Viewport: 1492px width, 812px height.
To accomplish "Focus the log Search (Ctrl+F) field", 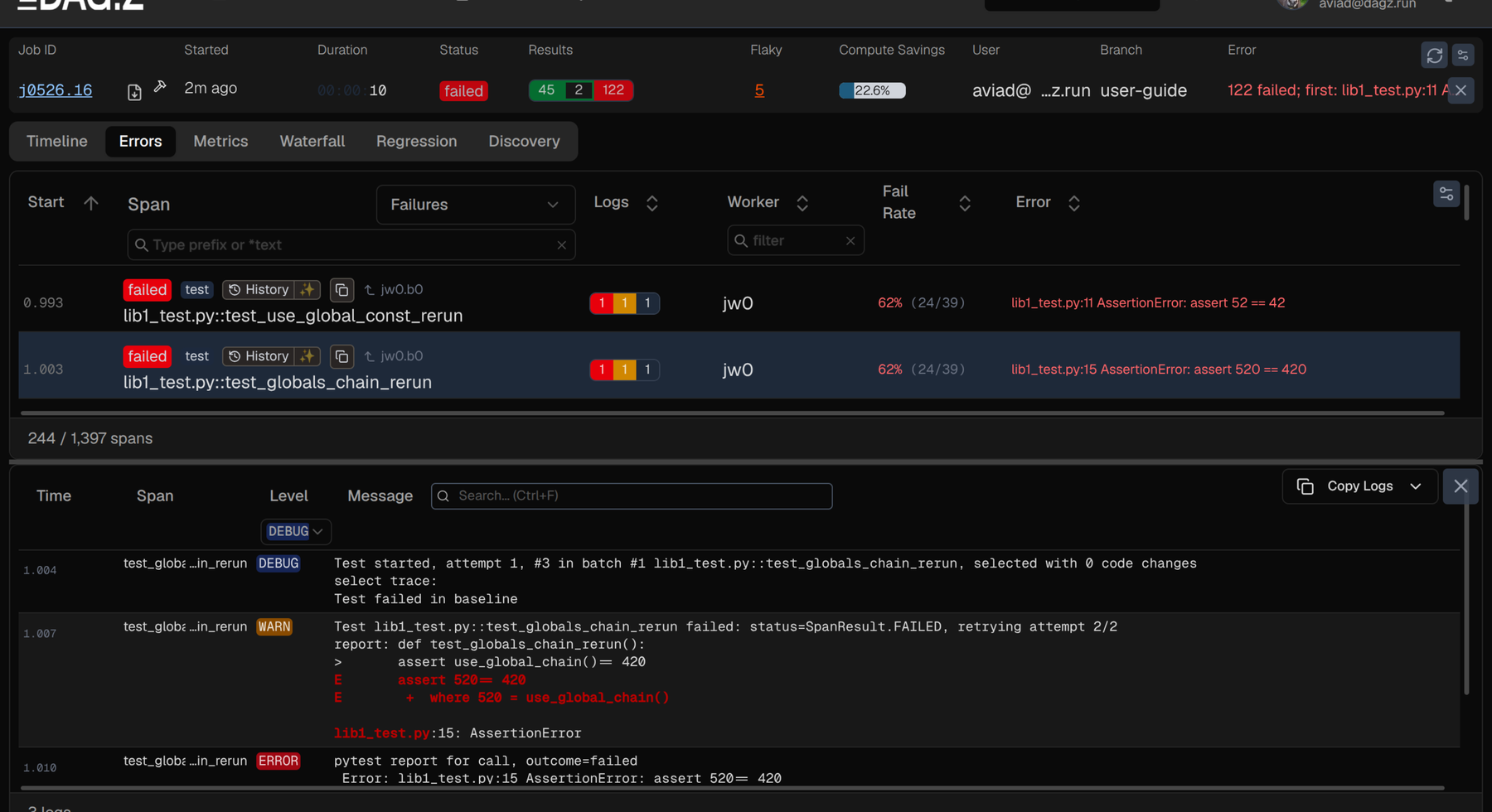I will (x=632, y=496).
